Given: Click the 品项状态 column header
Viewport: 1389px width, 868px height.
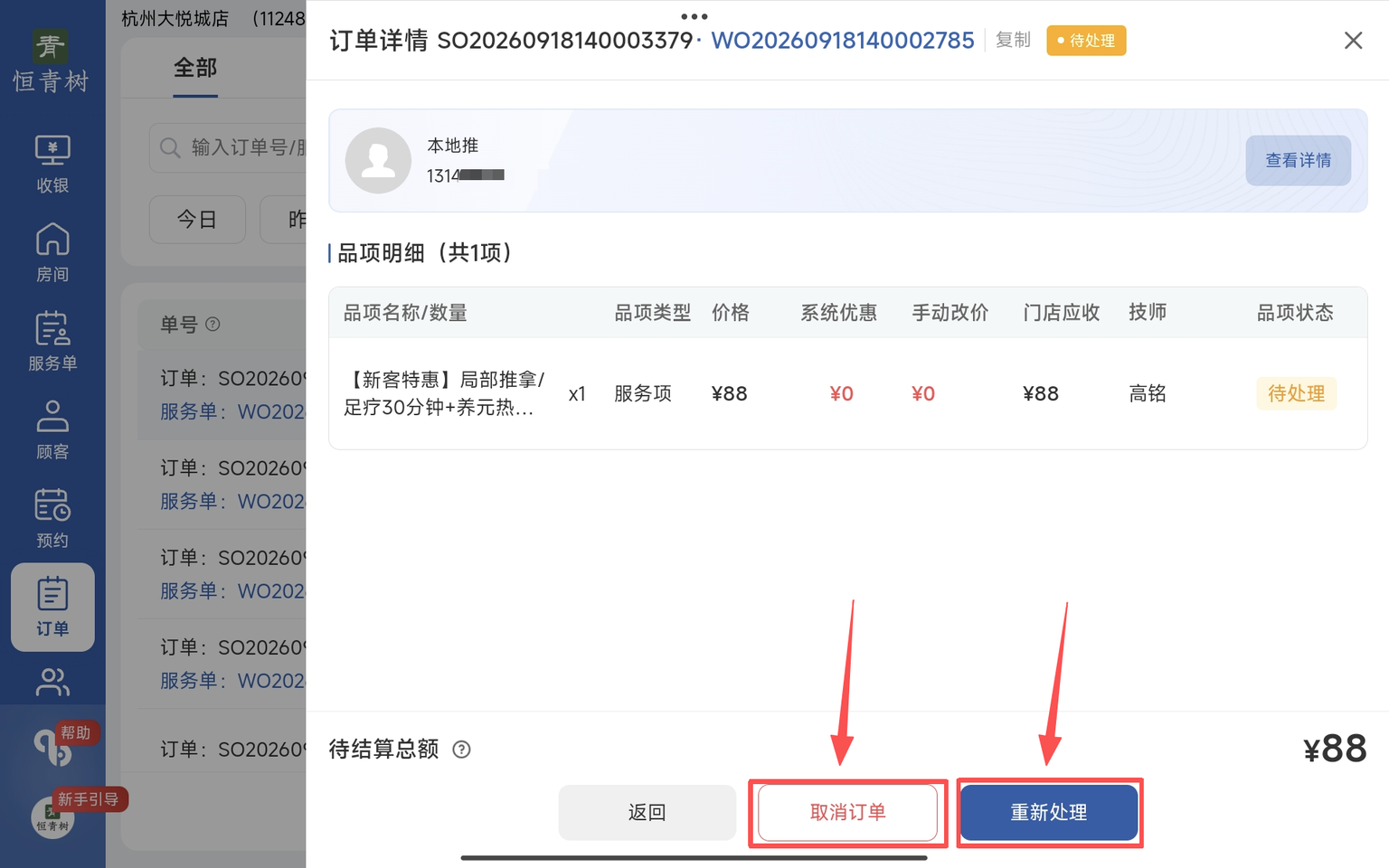Looking at the screenshot, I should click(1295, 313).
